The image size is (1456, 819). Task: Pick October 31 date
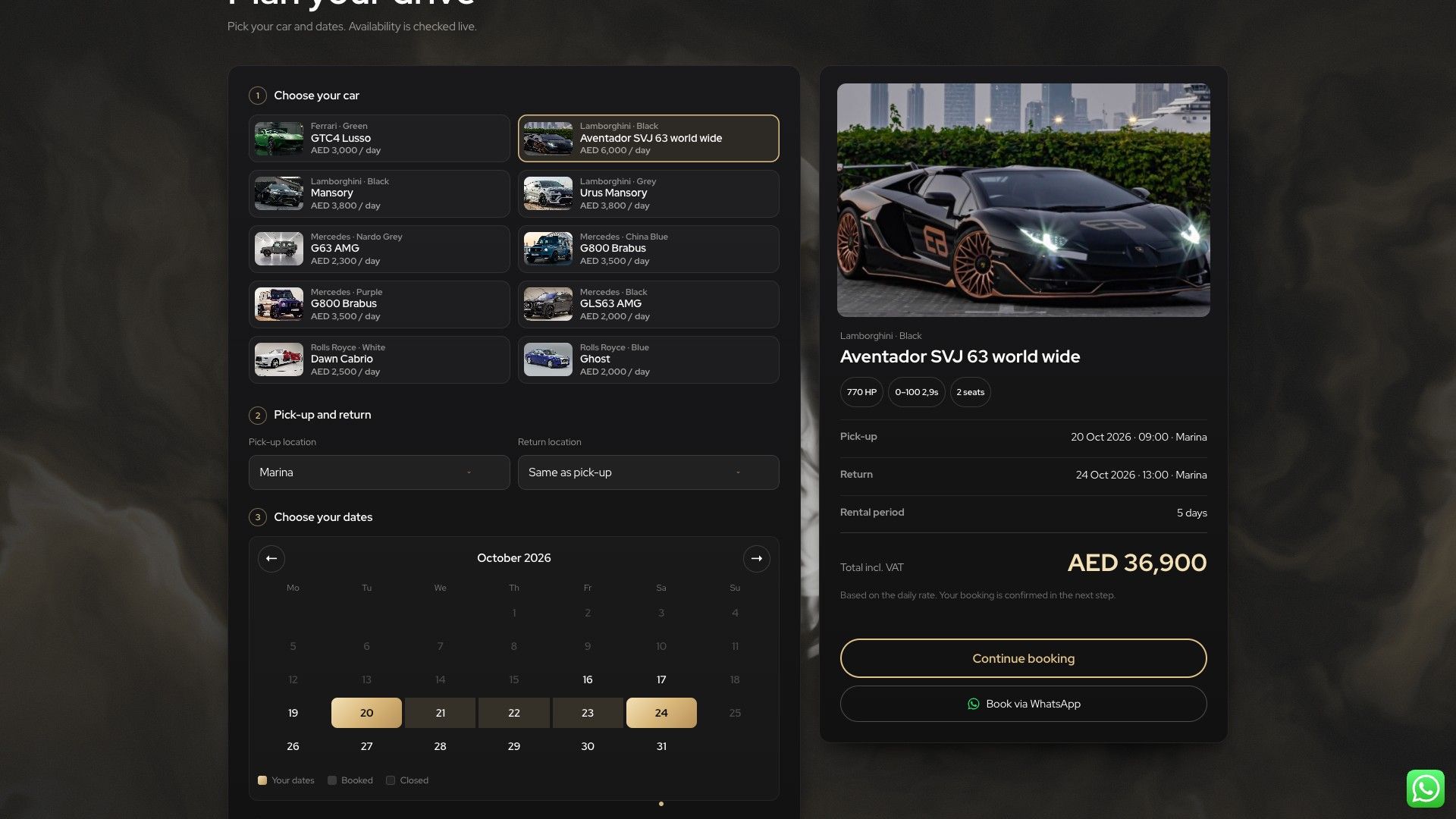point(661,746)
